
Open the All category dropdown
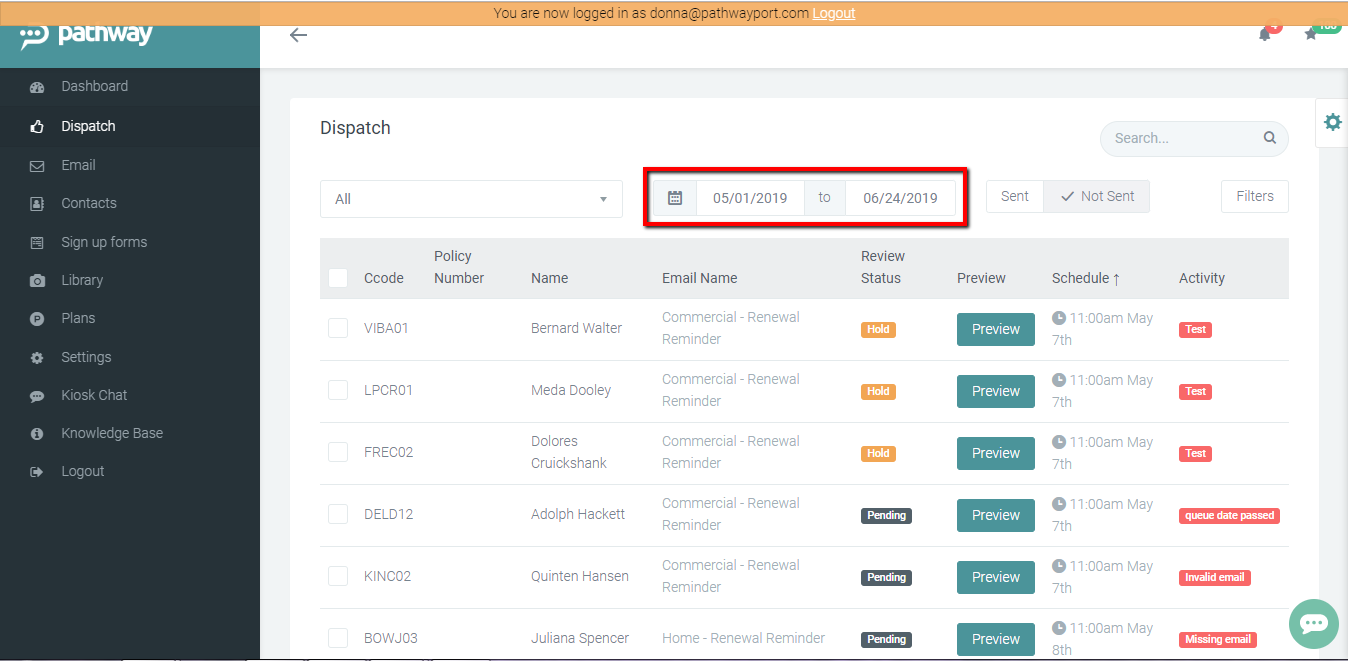[470, 199]
